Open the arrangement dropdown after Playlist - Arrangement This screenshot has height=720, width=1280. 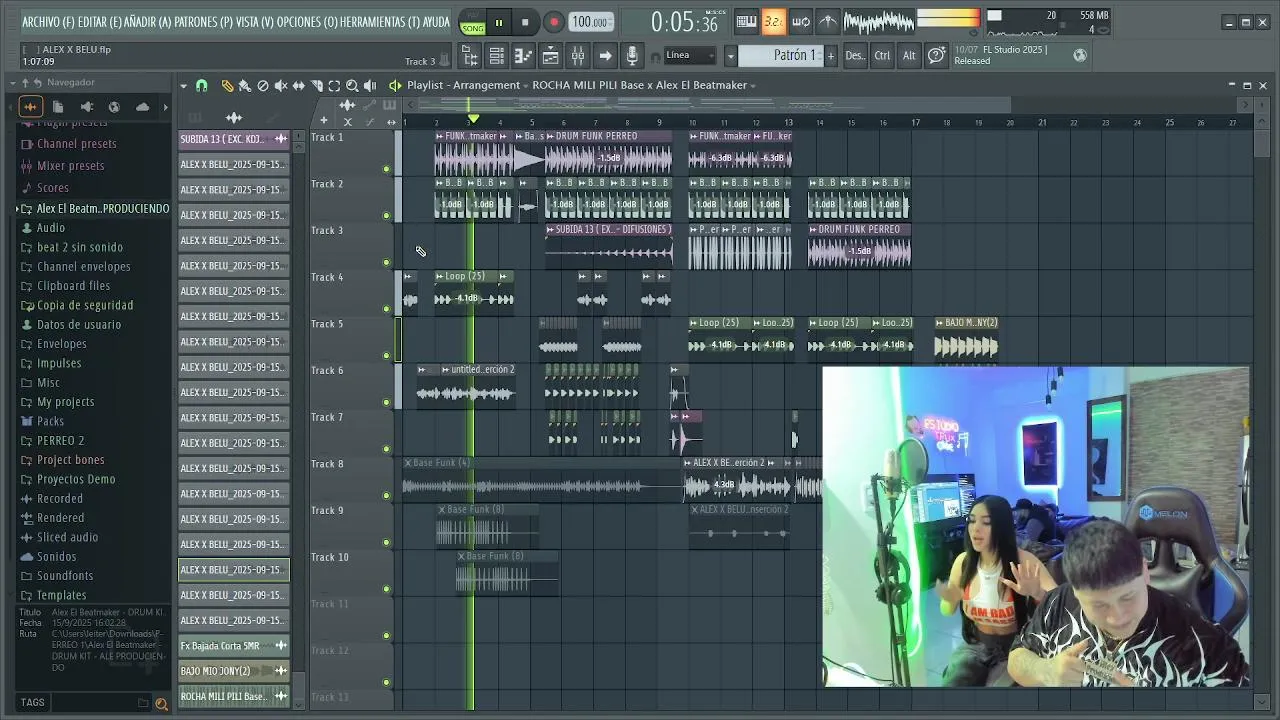[x=525, y=86]
